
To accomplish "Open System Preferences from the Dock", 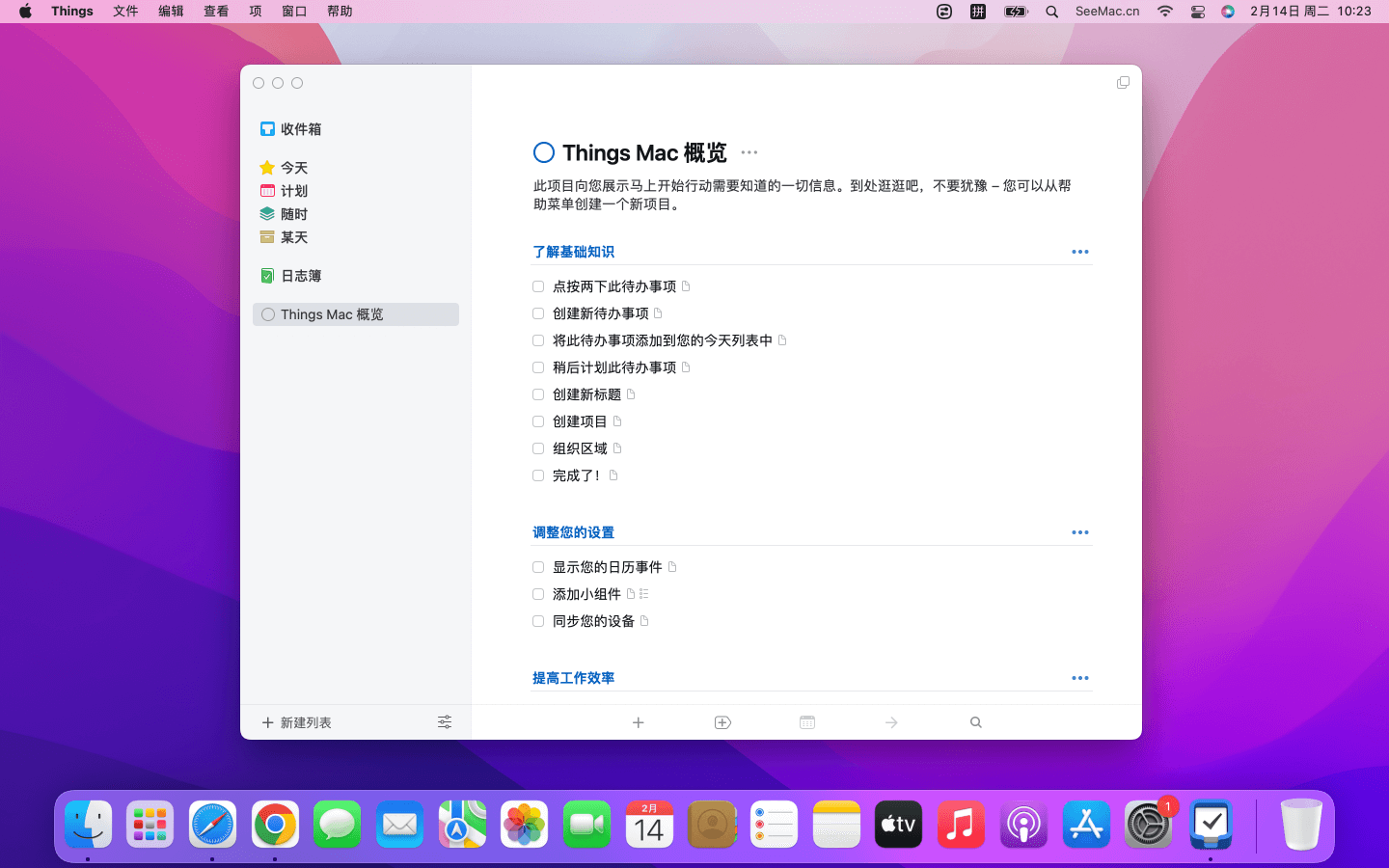I will tap(1148, 825).
